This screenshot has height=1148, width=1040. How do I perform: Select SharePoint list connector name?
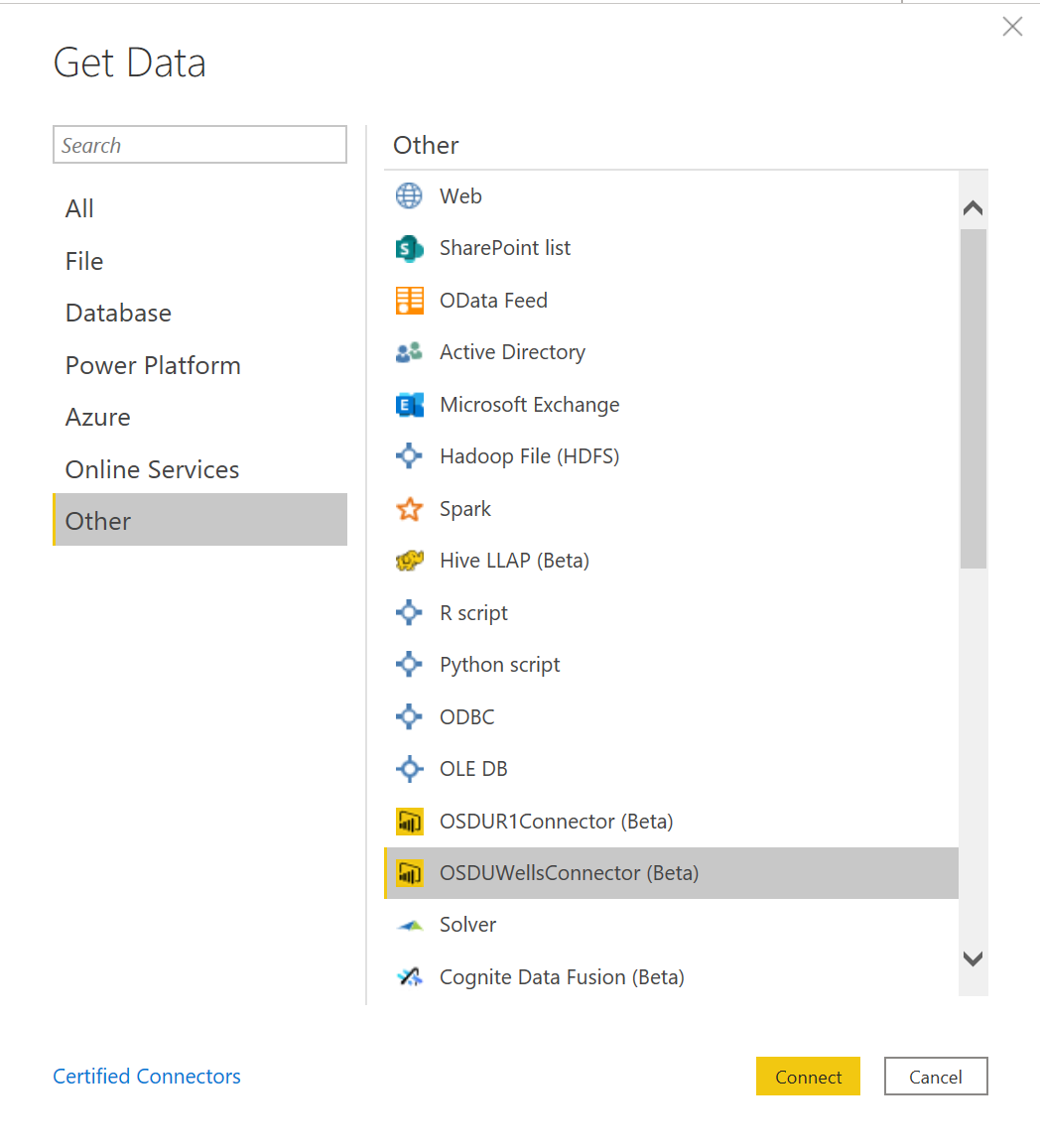click(505, 248)
